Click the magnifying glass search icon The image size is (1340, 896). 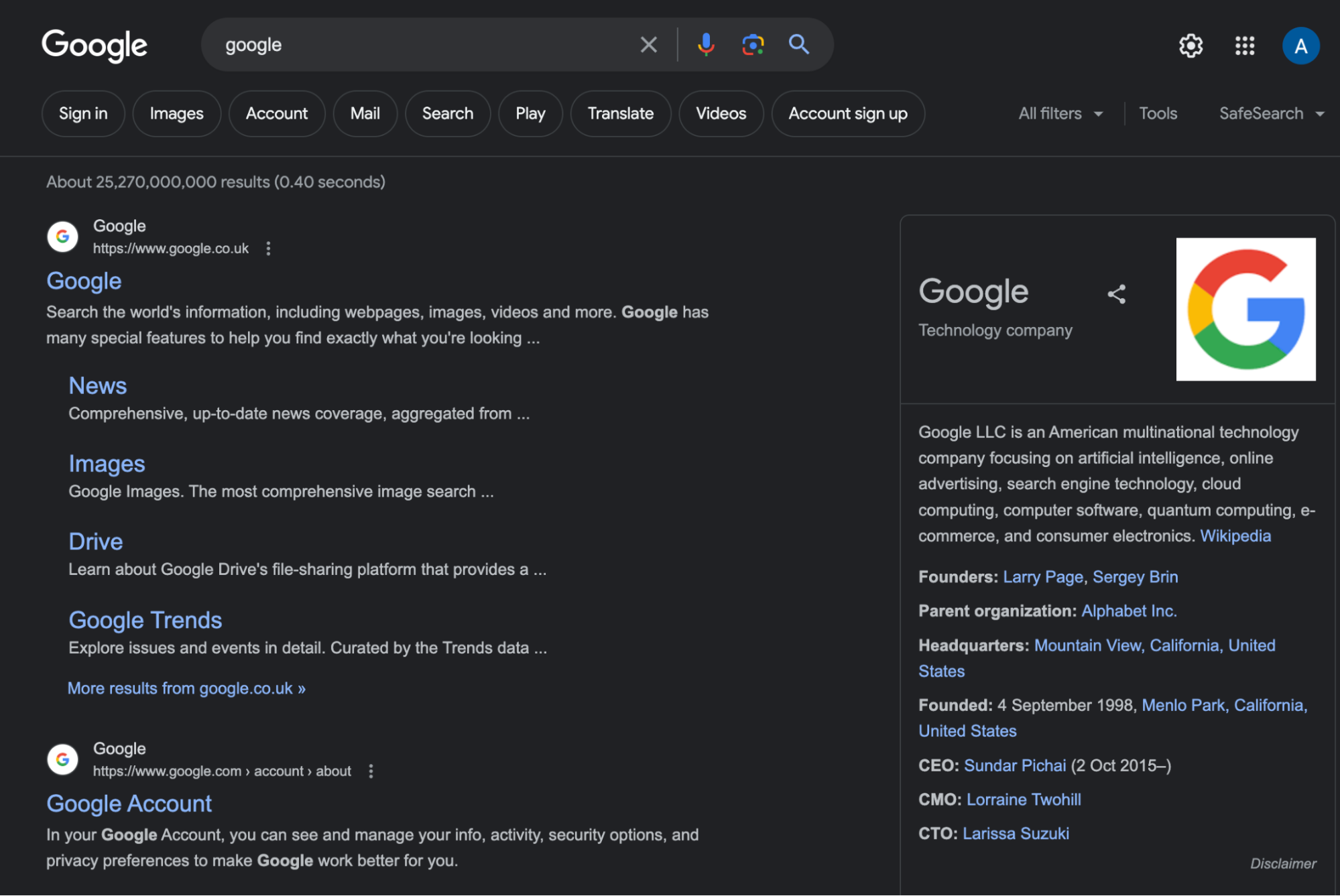pos(798,45)
